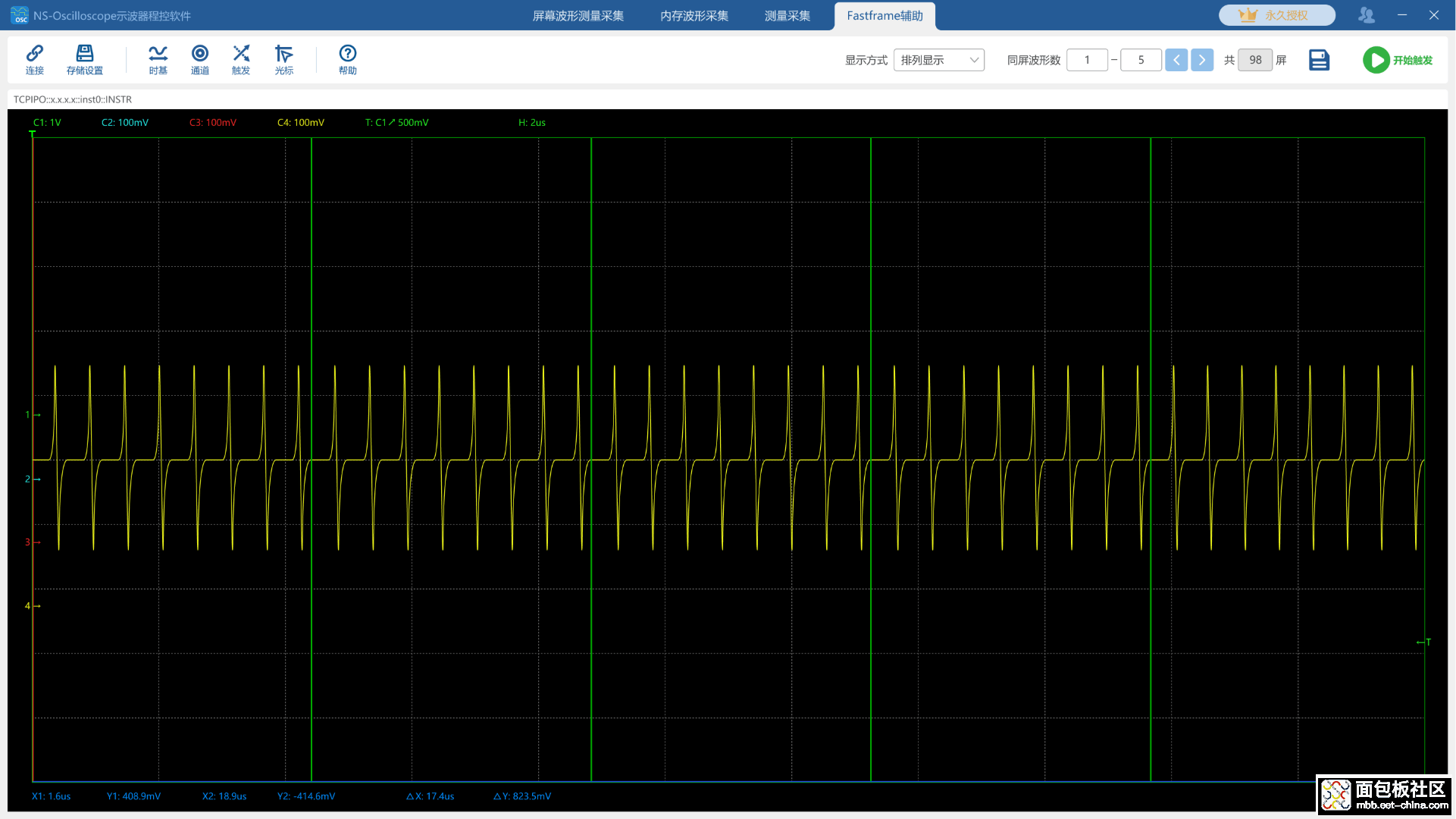1456x819 pixels.
Task: Click the TCPIP0 instrument address text
Action: [73, 99]
